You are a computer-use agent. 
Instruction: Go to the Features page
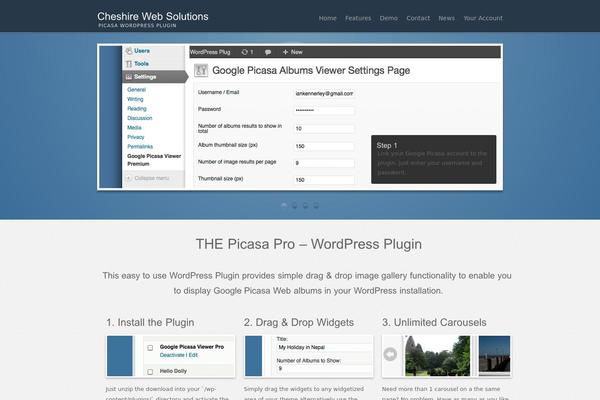tap(358, 18)
